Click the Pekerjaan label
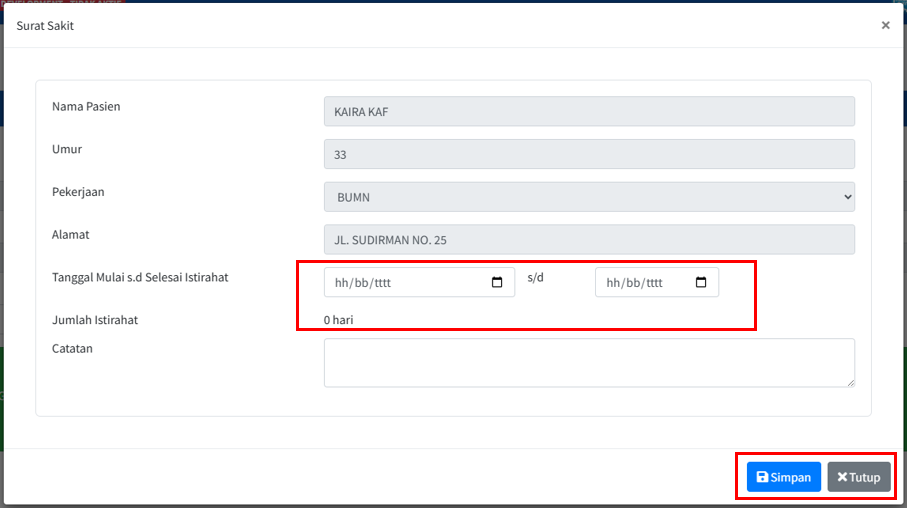This screenshot has width=907, height=508. 78,192
